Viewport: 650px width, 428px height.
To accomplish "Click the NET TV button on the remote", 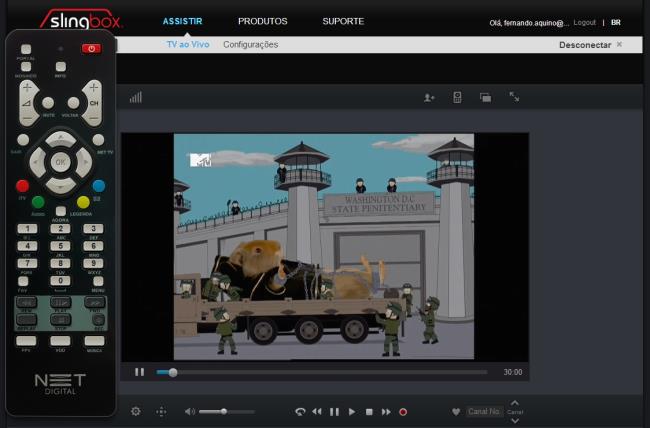I will tap(98, 140).
